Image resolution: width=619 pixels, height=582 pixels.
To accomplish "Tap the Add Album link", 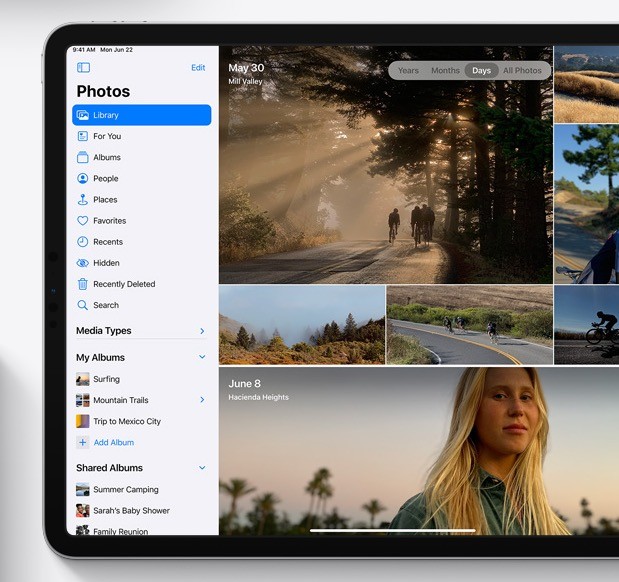I will point(114,443).
